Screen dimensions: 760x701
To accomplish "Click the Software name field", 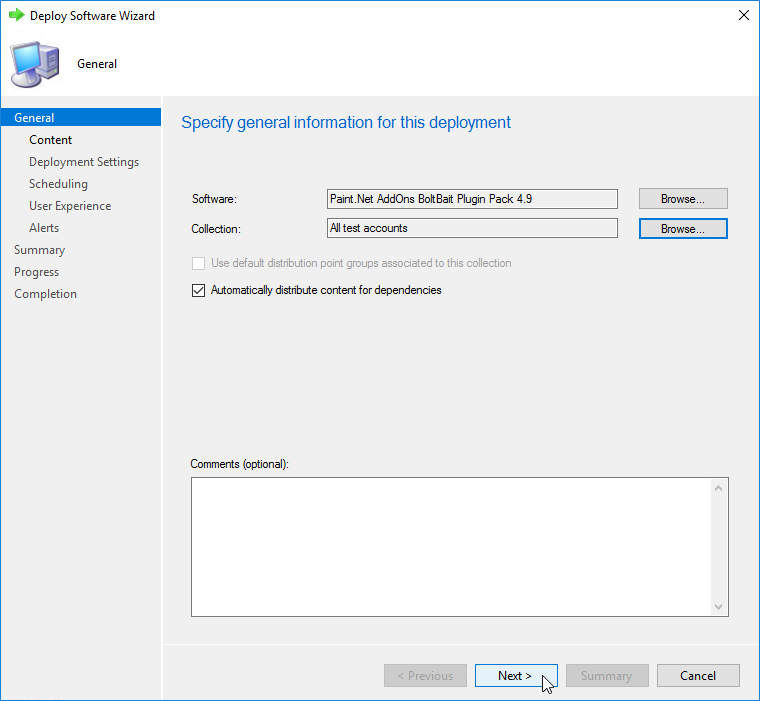I will (472, 199).
